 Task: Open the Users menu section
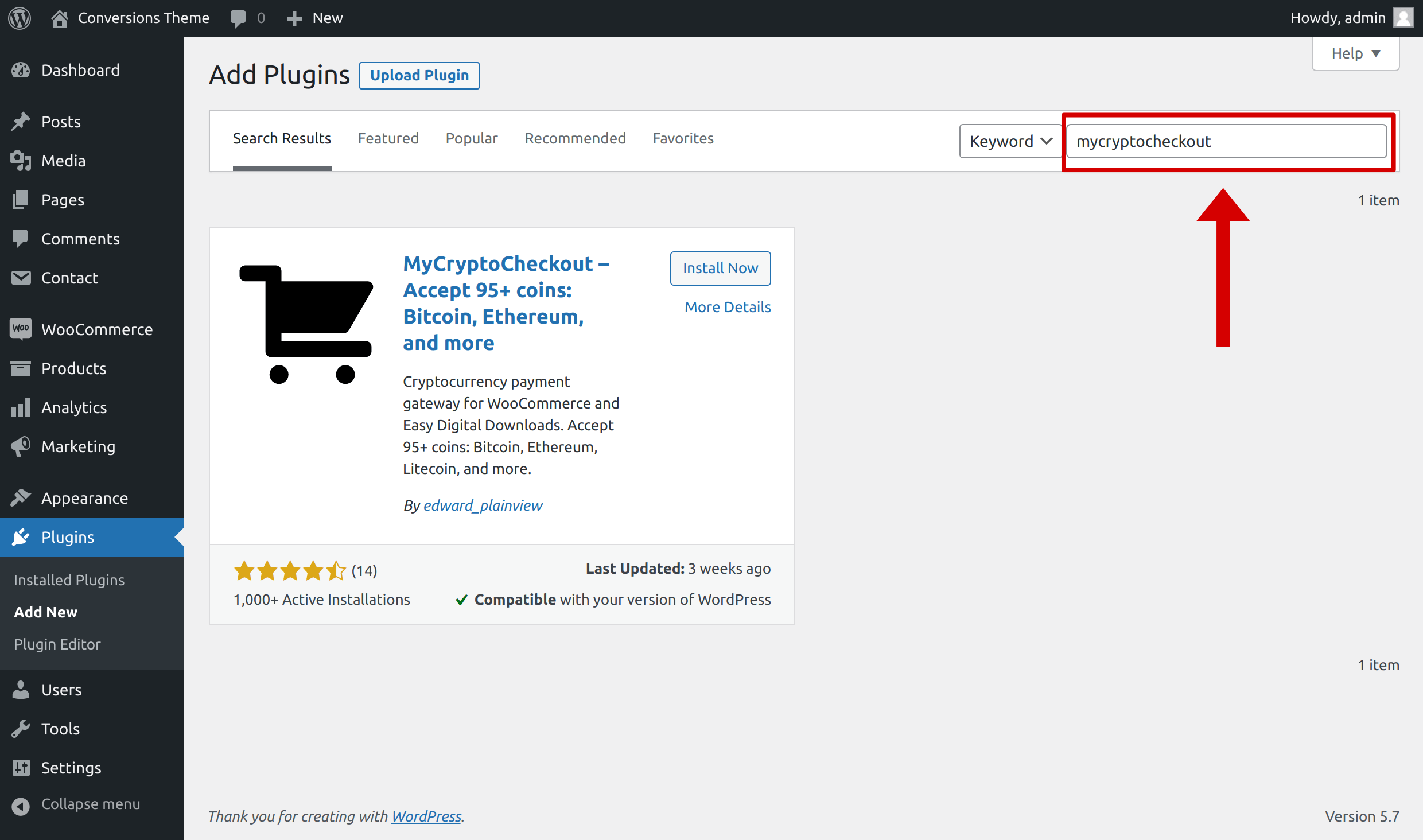tap(59, 689)
